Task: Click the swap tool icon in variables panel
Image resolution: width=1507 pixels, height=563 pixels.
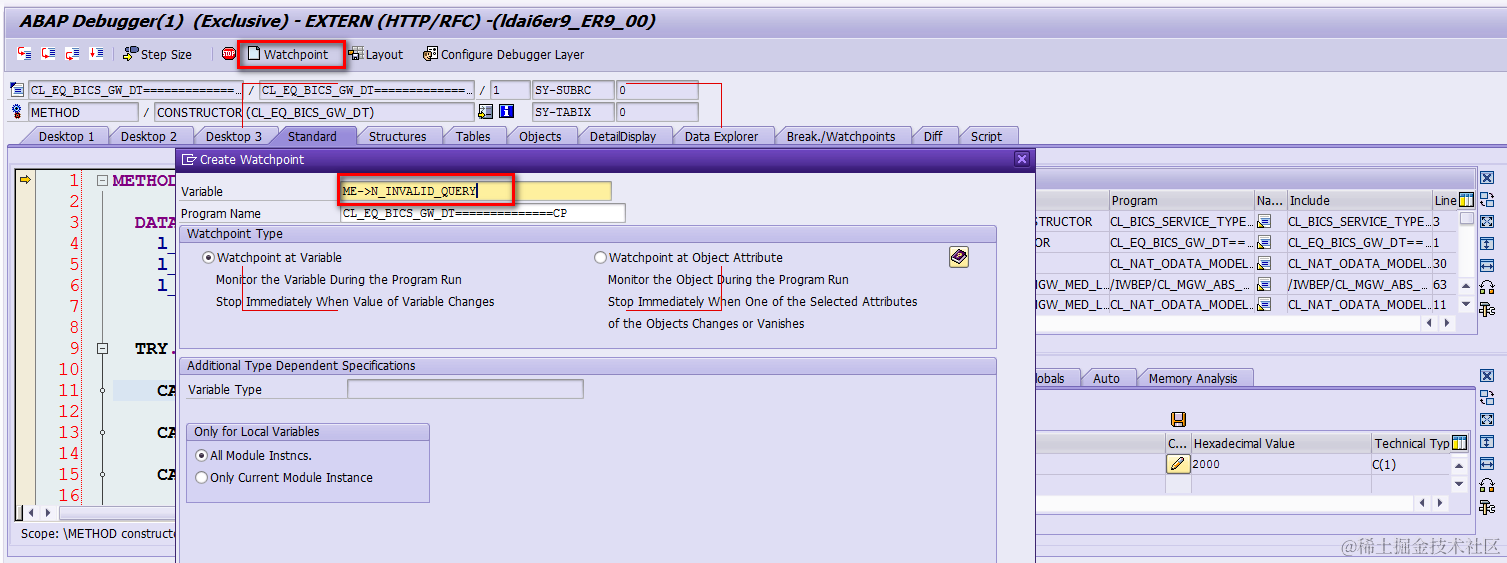Action: (1487, 397)
